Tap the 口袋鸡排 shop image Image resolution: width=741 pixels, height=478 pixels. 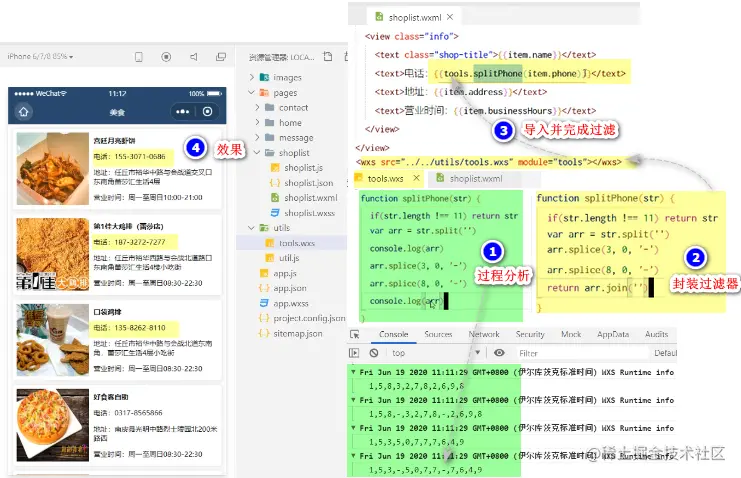52,340
